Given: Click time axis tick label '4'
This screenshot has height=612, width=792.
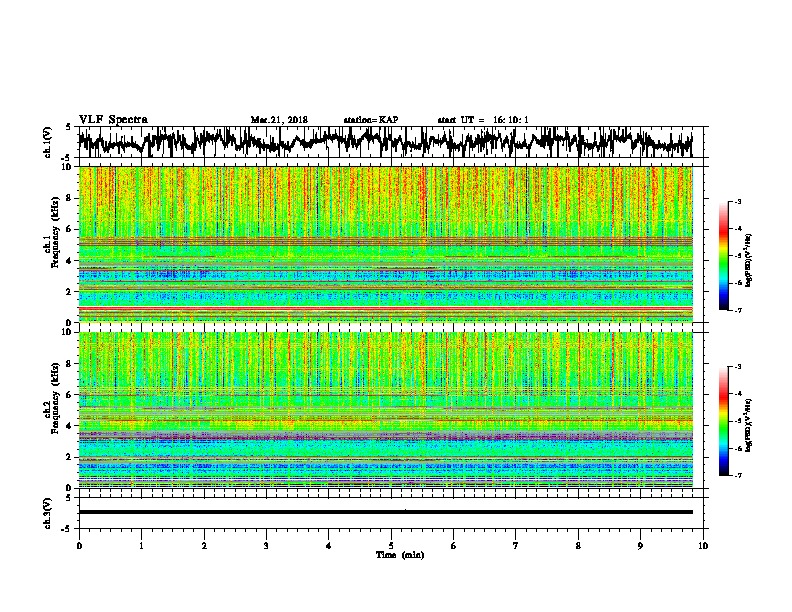Looking at the screenshot, I should click(328, 546).
